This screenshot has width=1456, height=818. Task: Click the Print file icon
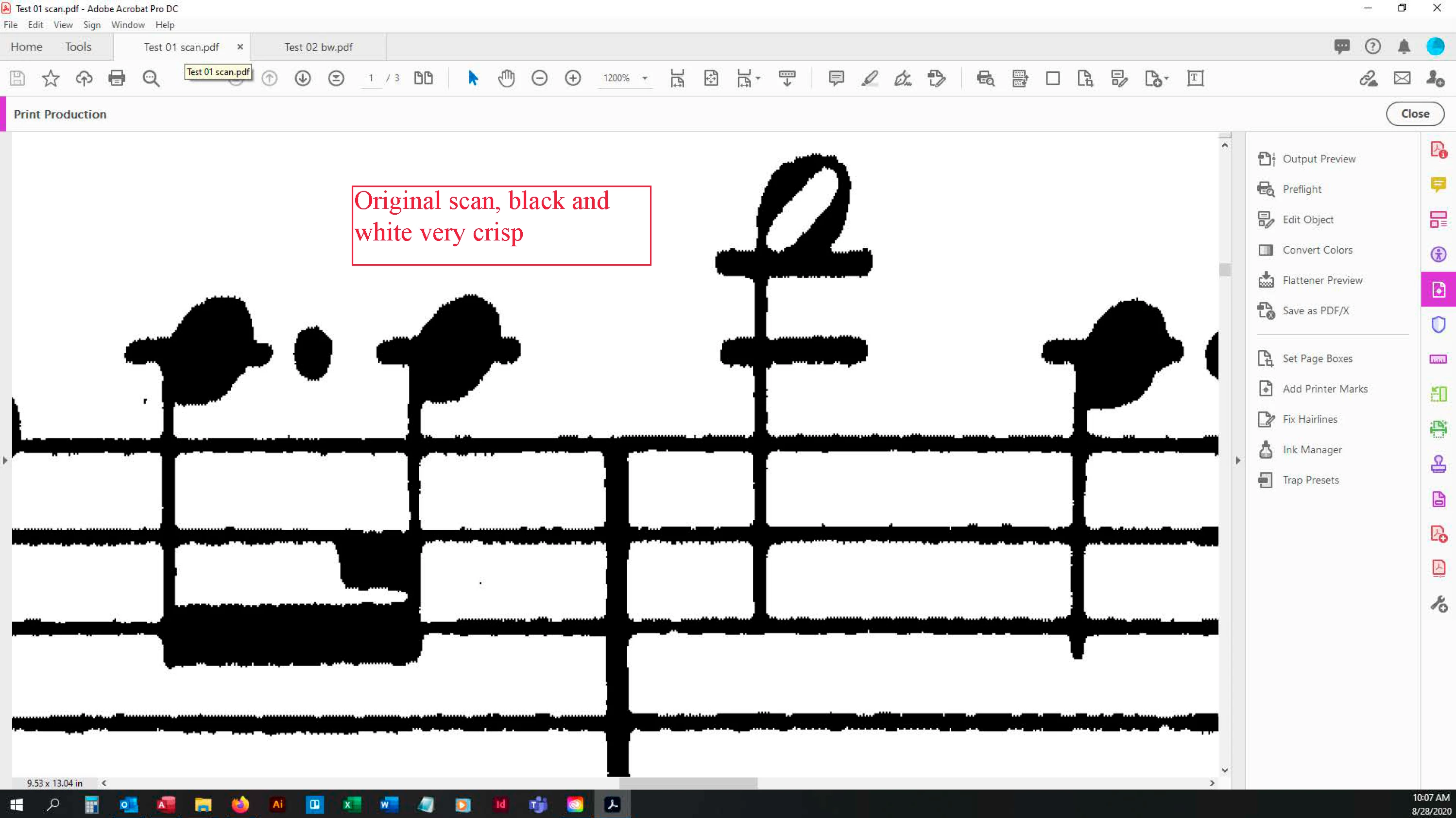tap(117, 78)
